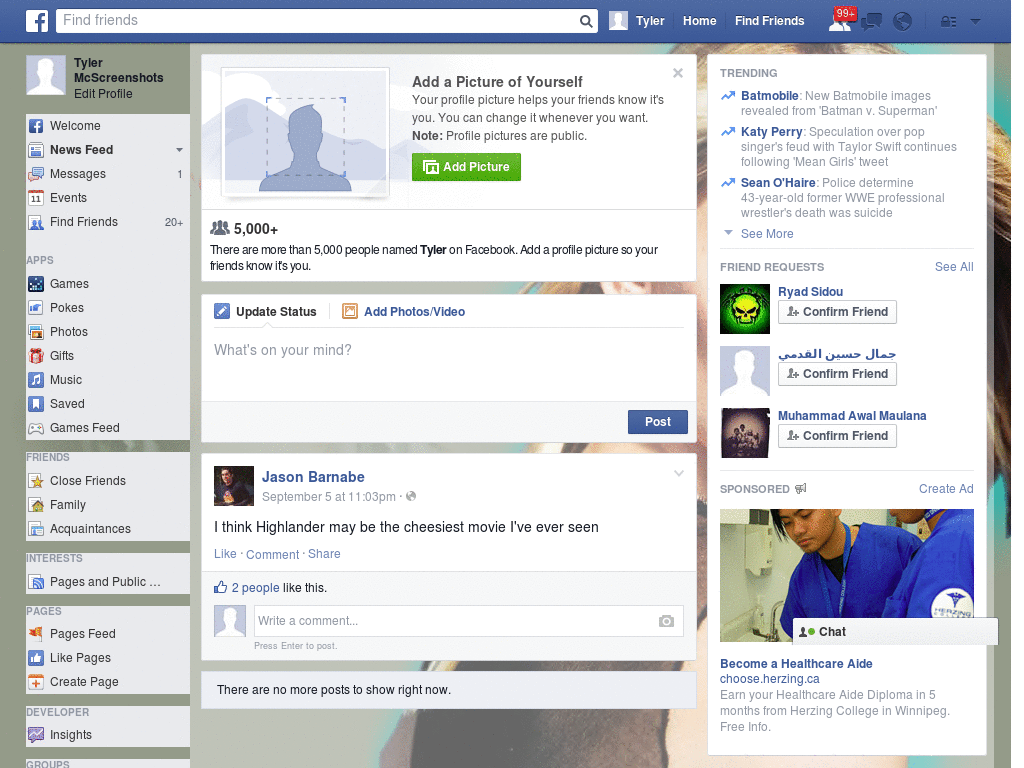Image resolution: width=1024 pixels, height=768 pixels.
Task: Open the privacy shortcuts lock icon
Action: tap(948, 22)
